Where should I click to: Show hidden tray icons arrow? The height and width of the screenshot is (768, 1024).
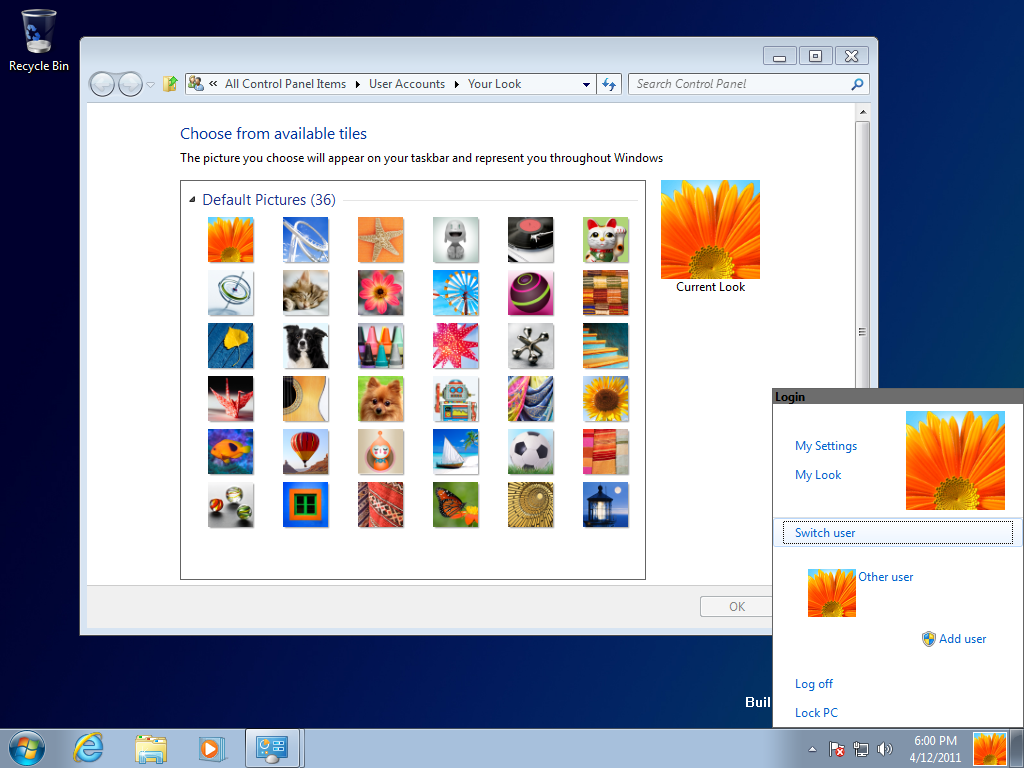pyautogui.click(x=812, y=749)
